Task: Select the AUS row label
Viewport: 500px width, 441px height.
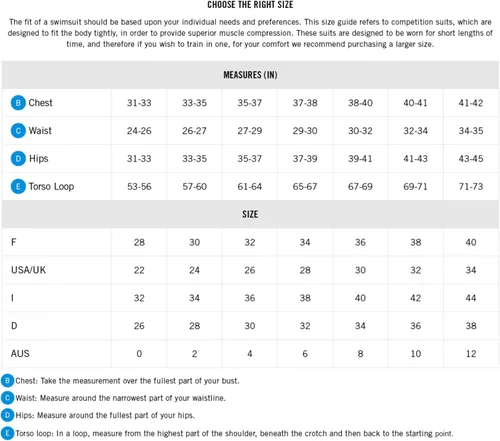Action: (x=20, y=353)
